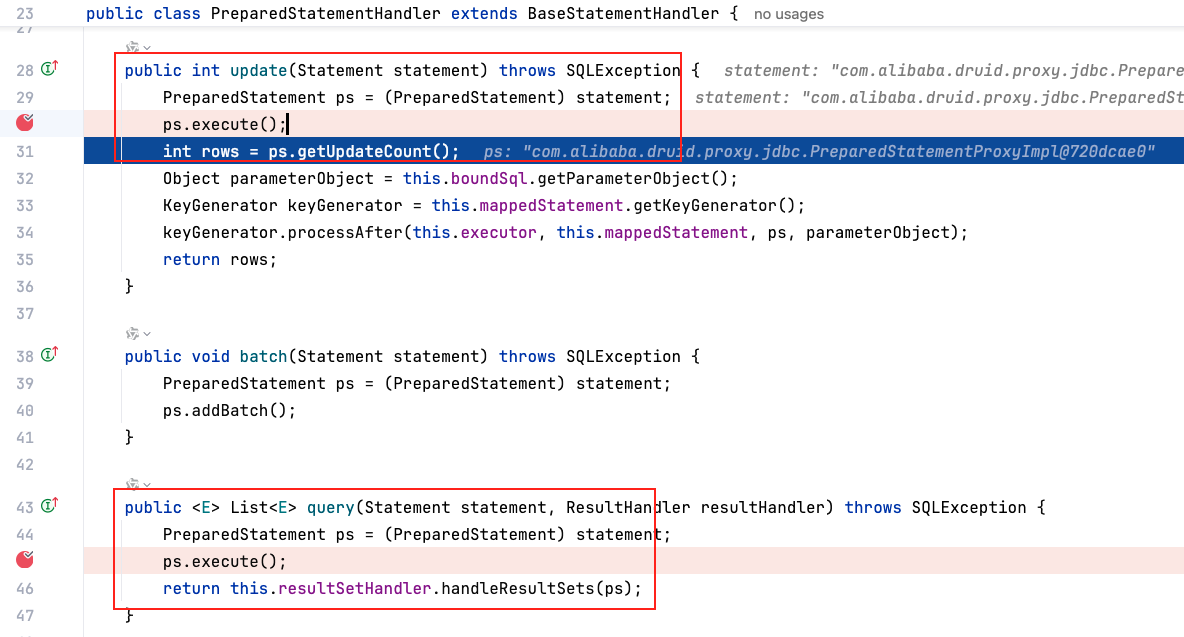Click the statement inline debug hint after the update method signature
Viewport: 1184px width, 637px height.
coord(953,70)
